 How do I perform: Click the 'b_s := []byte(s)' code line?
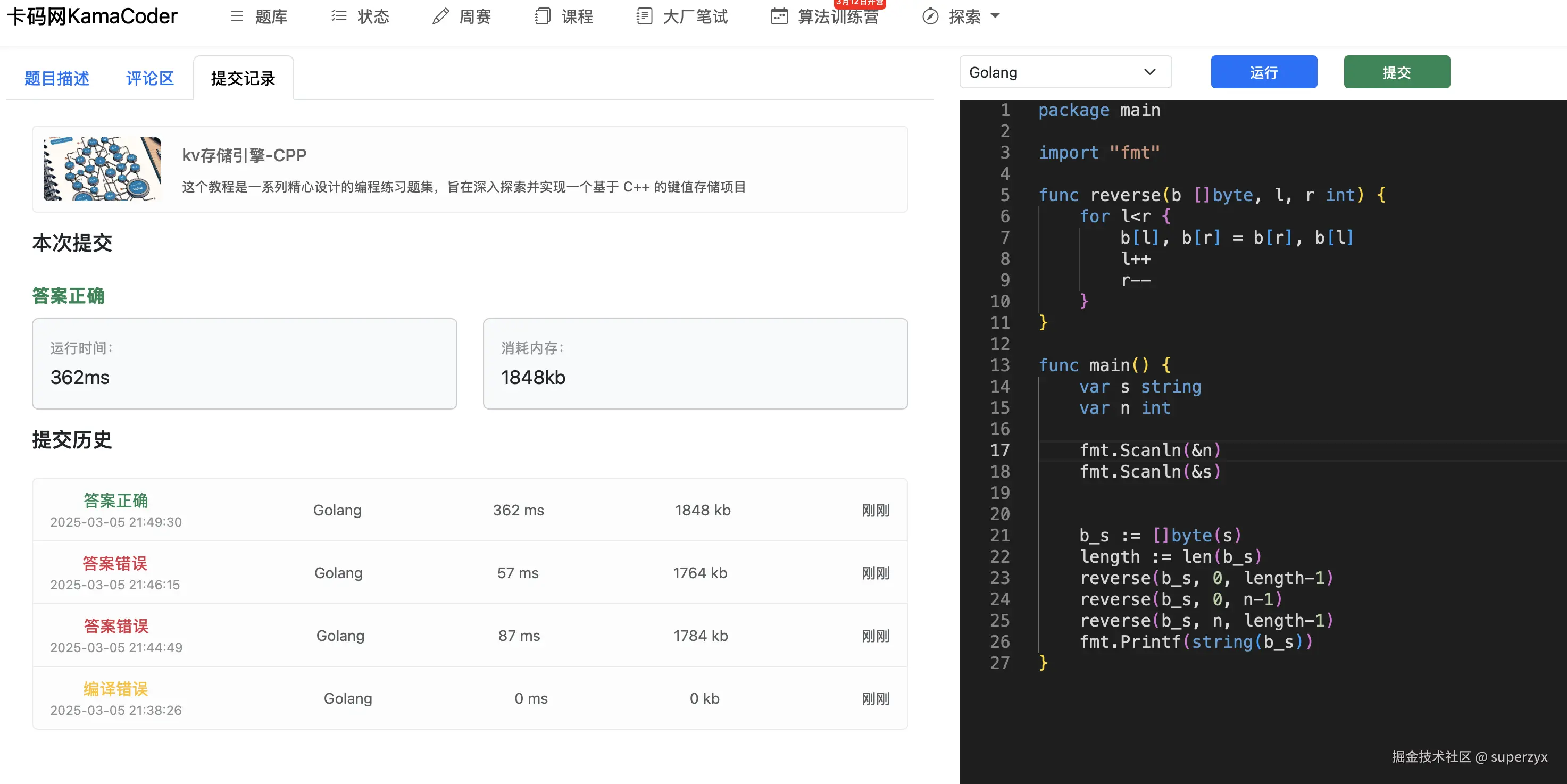pos(1161,535)
